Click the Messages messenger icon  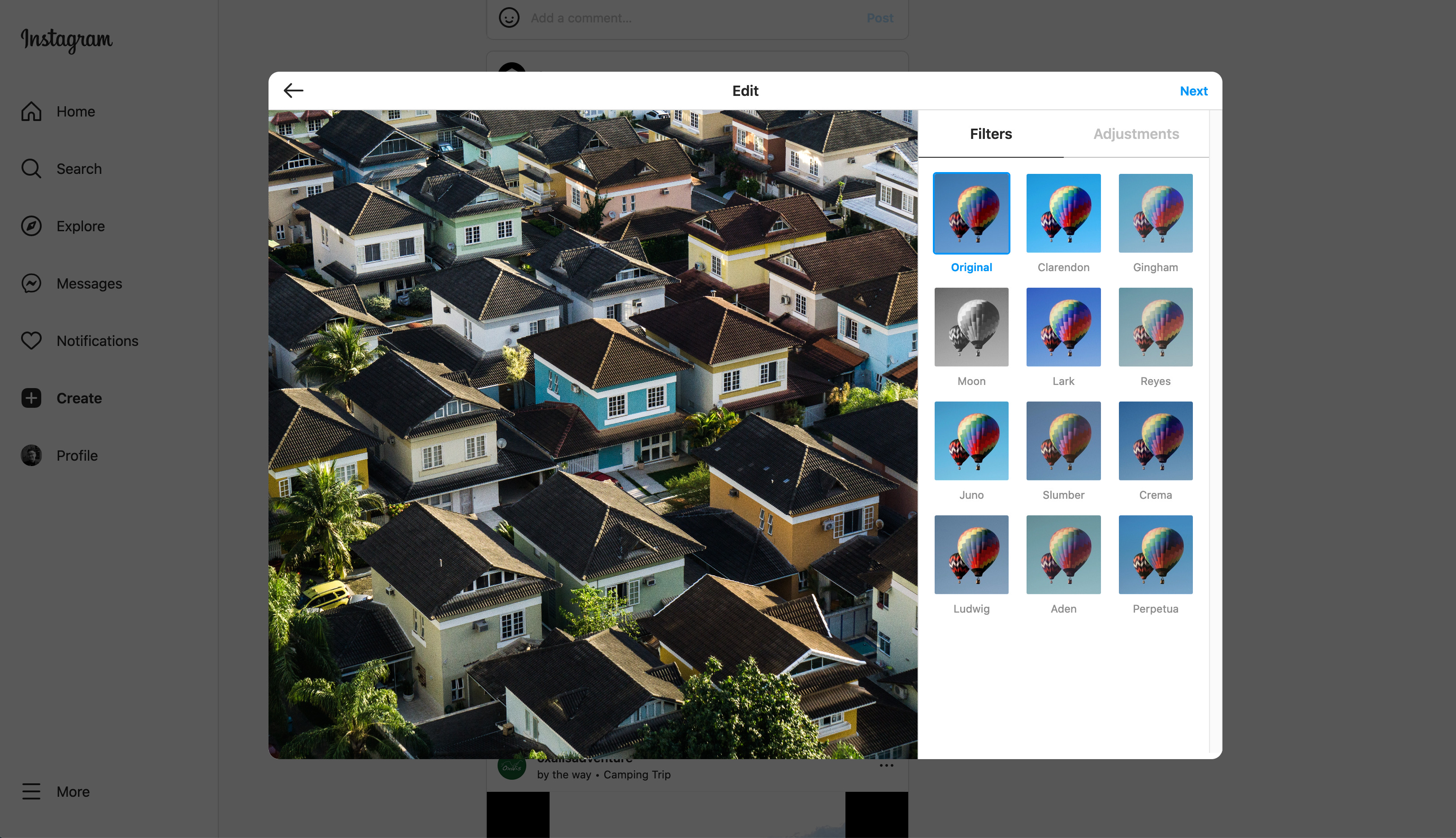click(x=31, y=283)
